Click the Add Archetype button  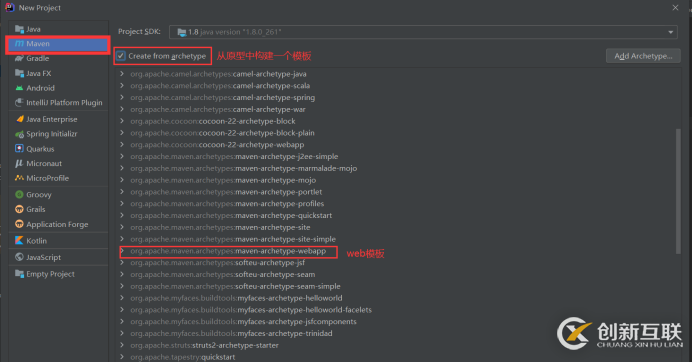643,56
